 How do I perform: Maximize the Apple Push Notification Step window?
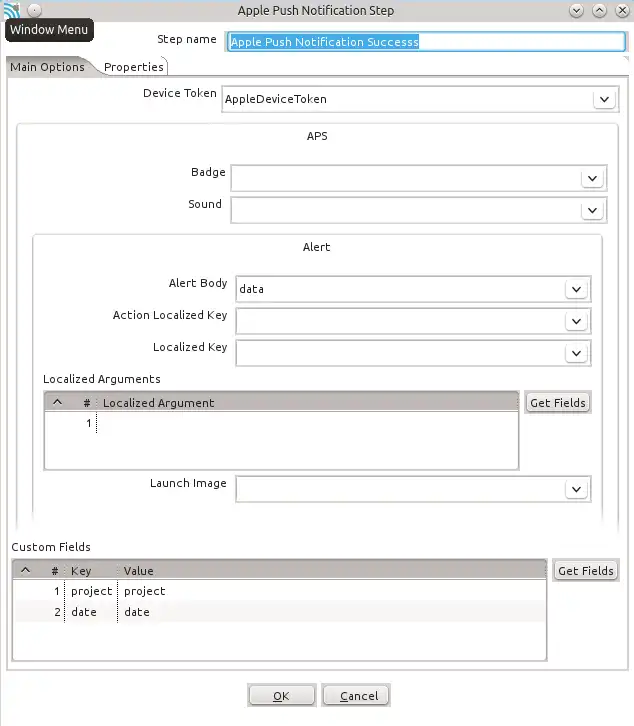pyautogui.click(x=599, y=10)
